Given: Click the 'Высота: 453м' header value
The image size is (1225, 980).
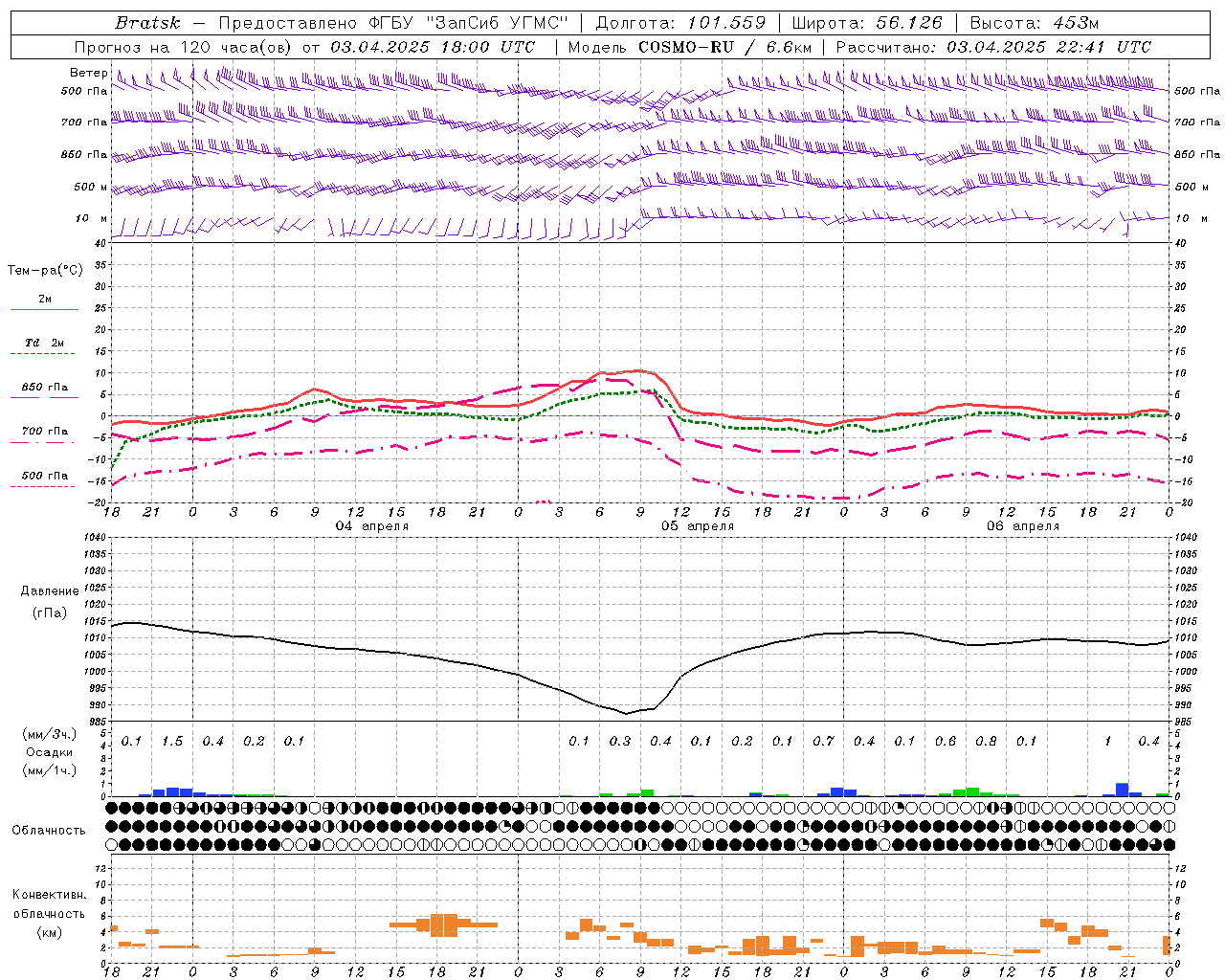Looking at the screenshot, I should tap(1034, 23).
